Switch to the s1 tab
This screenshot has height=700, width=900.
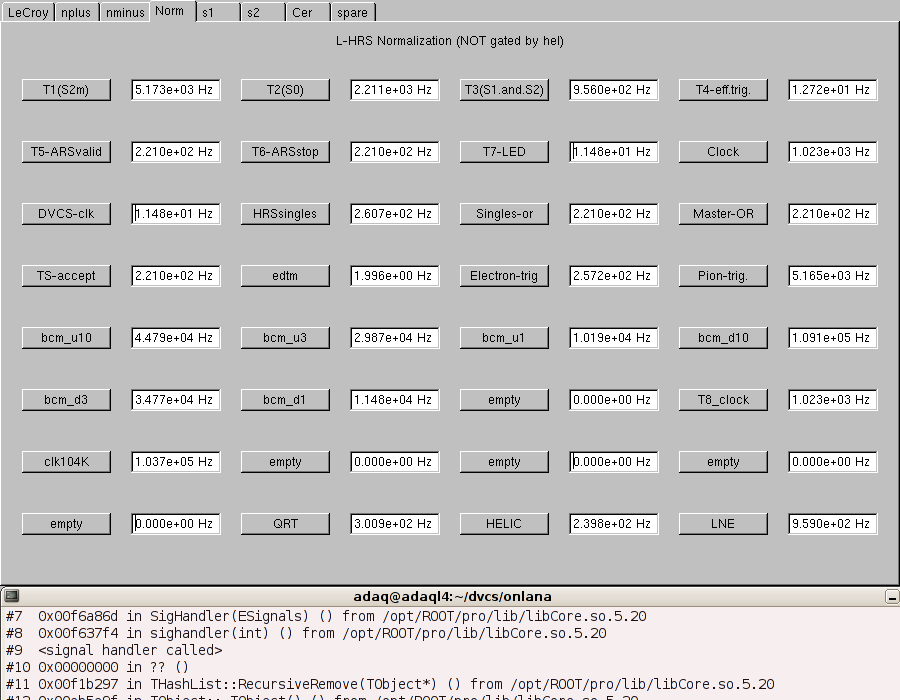218,12
